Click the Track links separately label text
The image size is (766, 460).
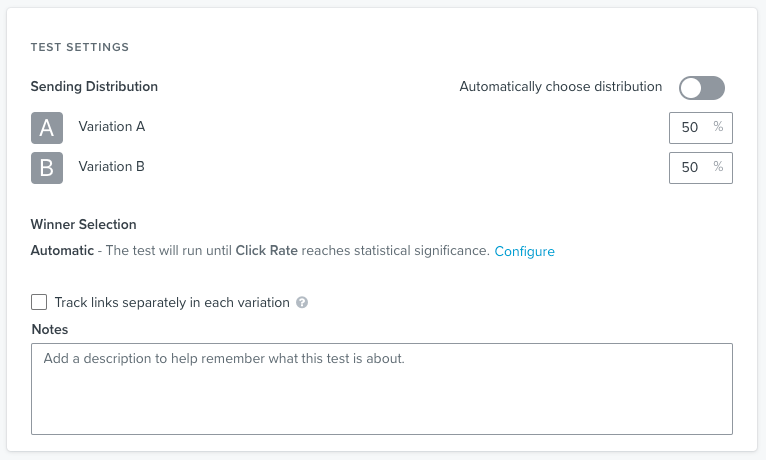point(172,302)
